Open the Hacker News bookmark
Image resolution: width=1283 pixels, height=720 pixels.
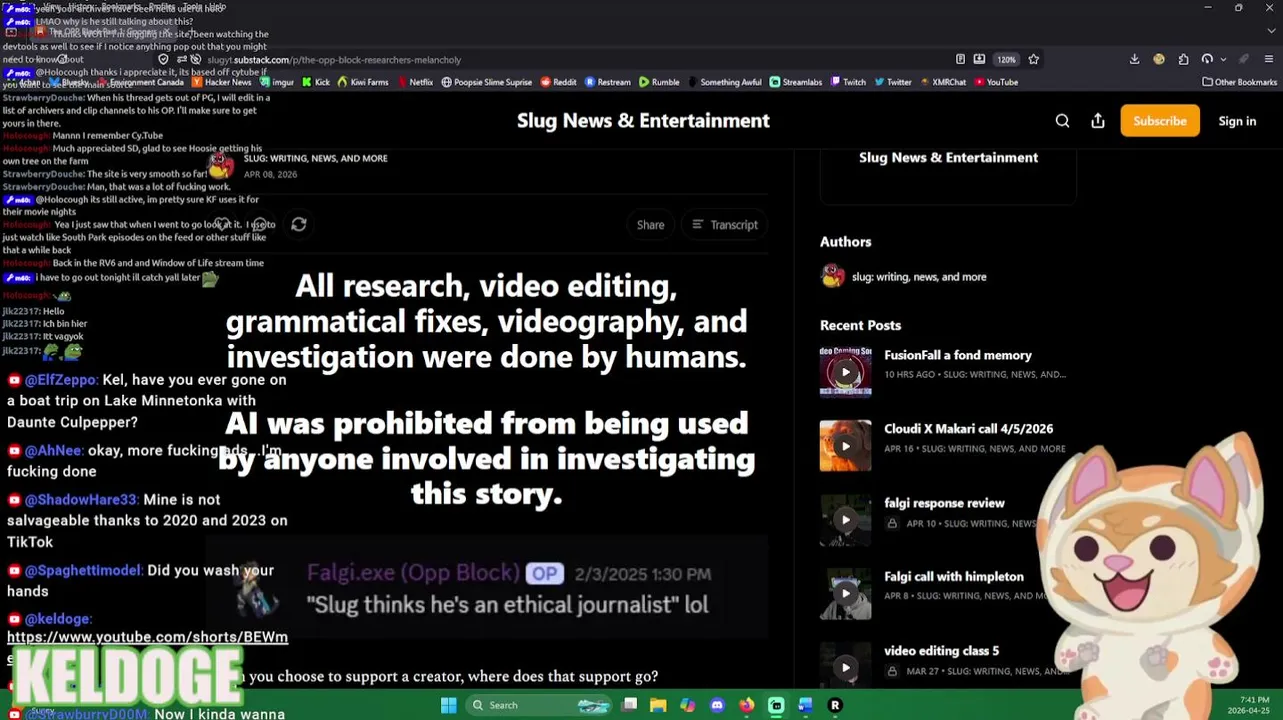click(220, 83)
